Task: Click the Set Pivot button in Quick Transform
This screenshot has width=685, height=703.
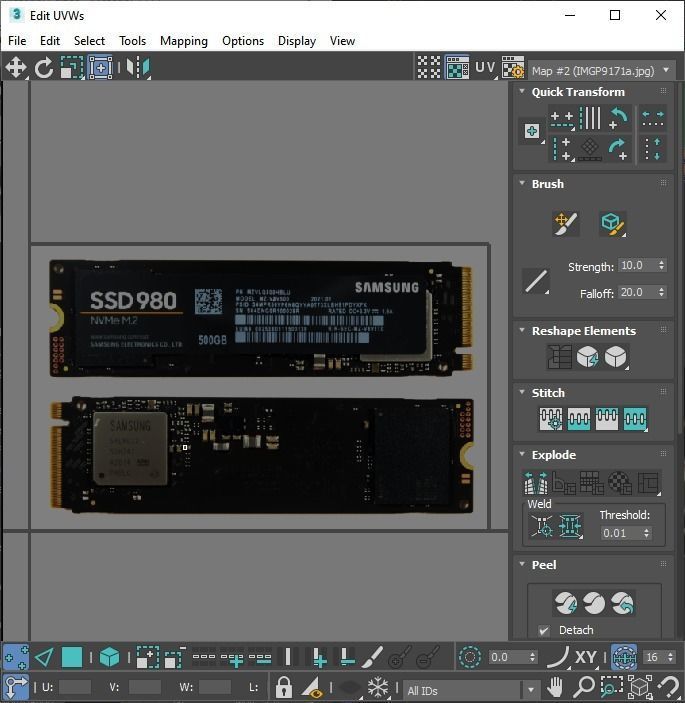Action: click(532, 131)
